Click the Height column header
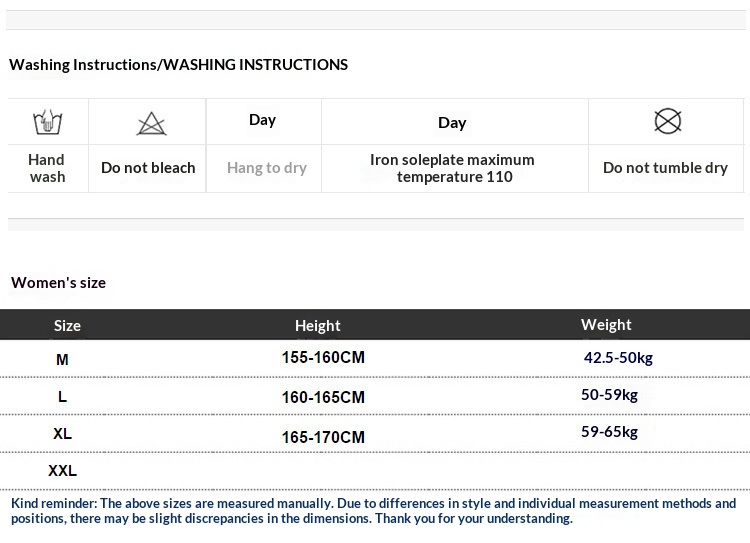This screenshot has height=543, width=750. [x=318, y=325]
